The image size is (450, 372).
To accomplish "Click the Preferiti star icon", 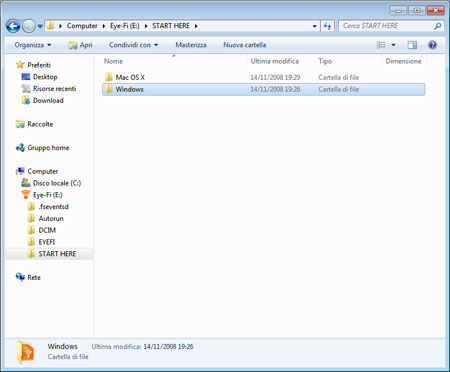I will tap(20, 64).
